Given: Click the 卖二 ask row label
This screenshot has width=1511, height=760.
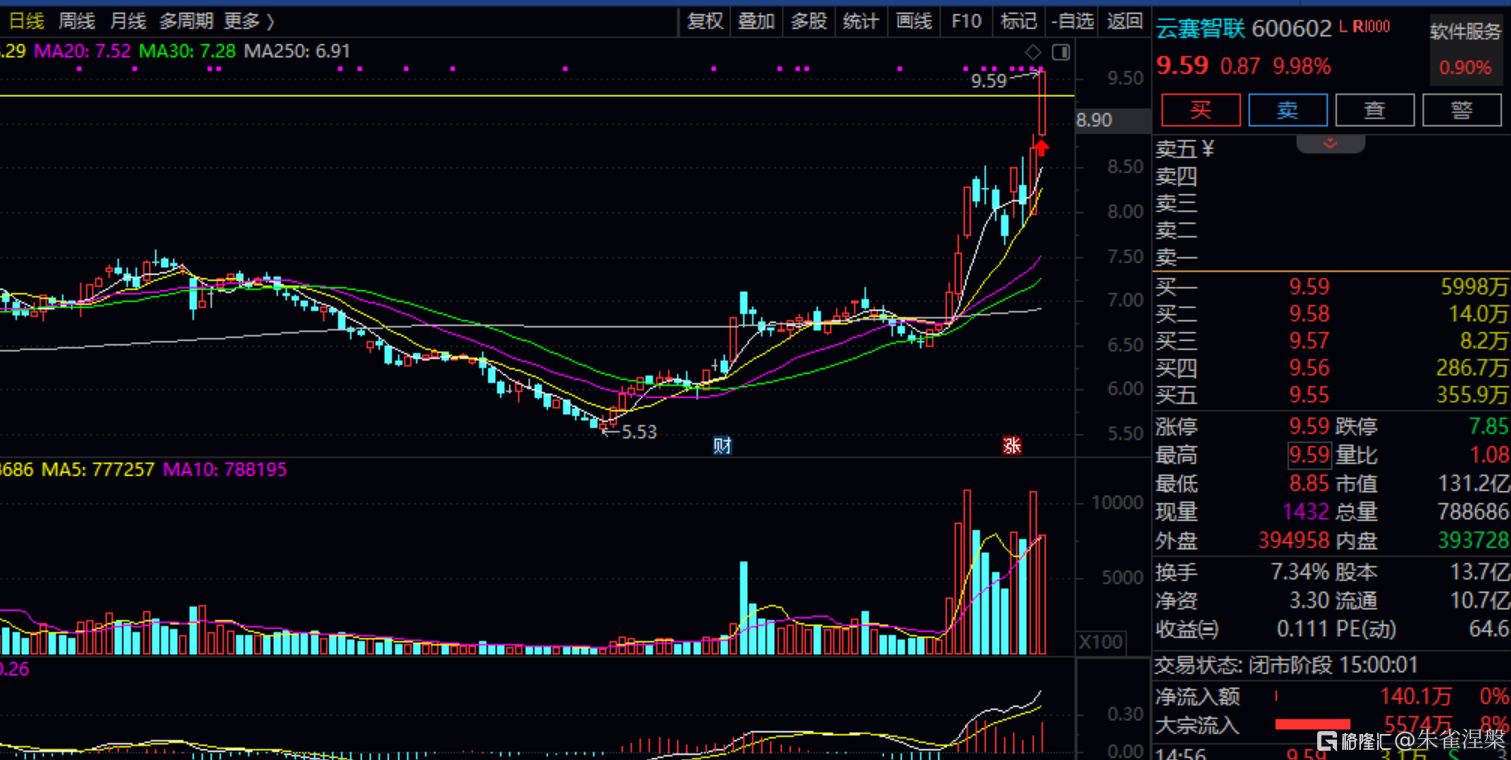Looking at the screenshot, I should pos(1177,231).
